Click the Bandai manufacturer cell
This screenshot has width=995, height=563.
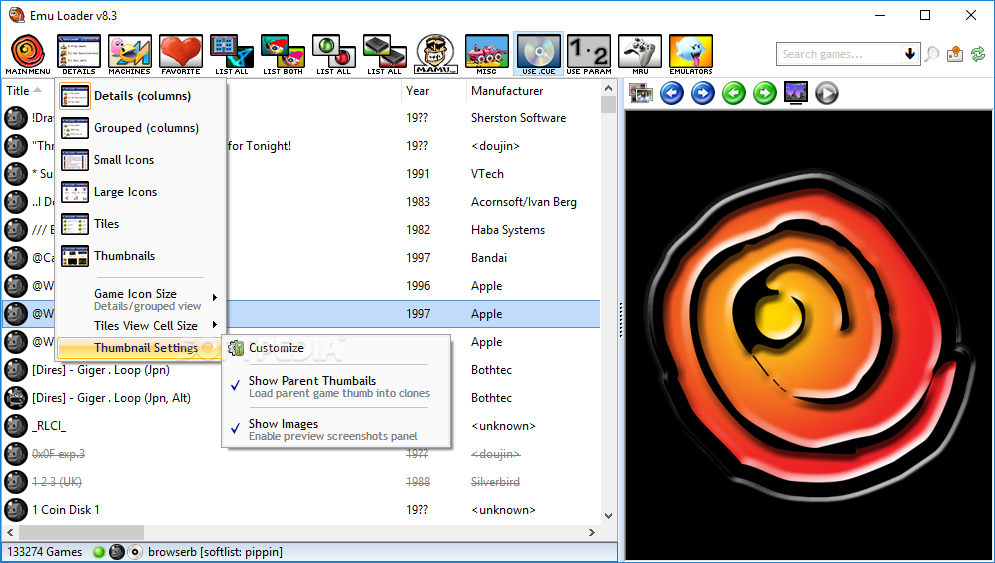tap(489, 258)
